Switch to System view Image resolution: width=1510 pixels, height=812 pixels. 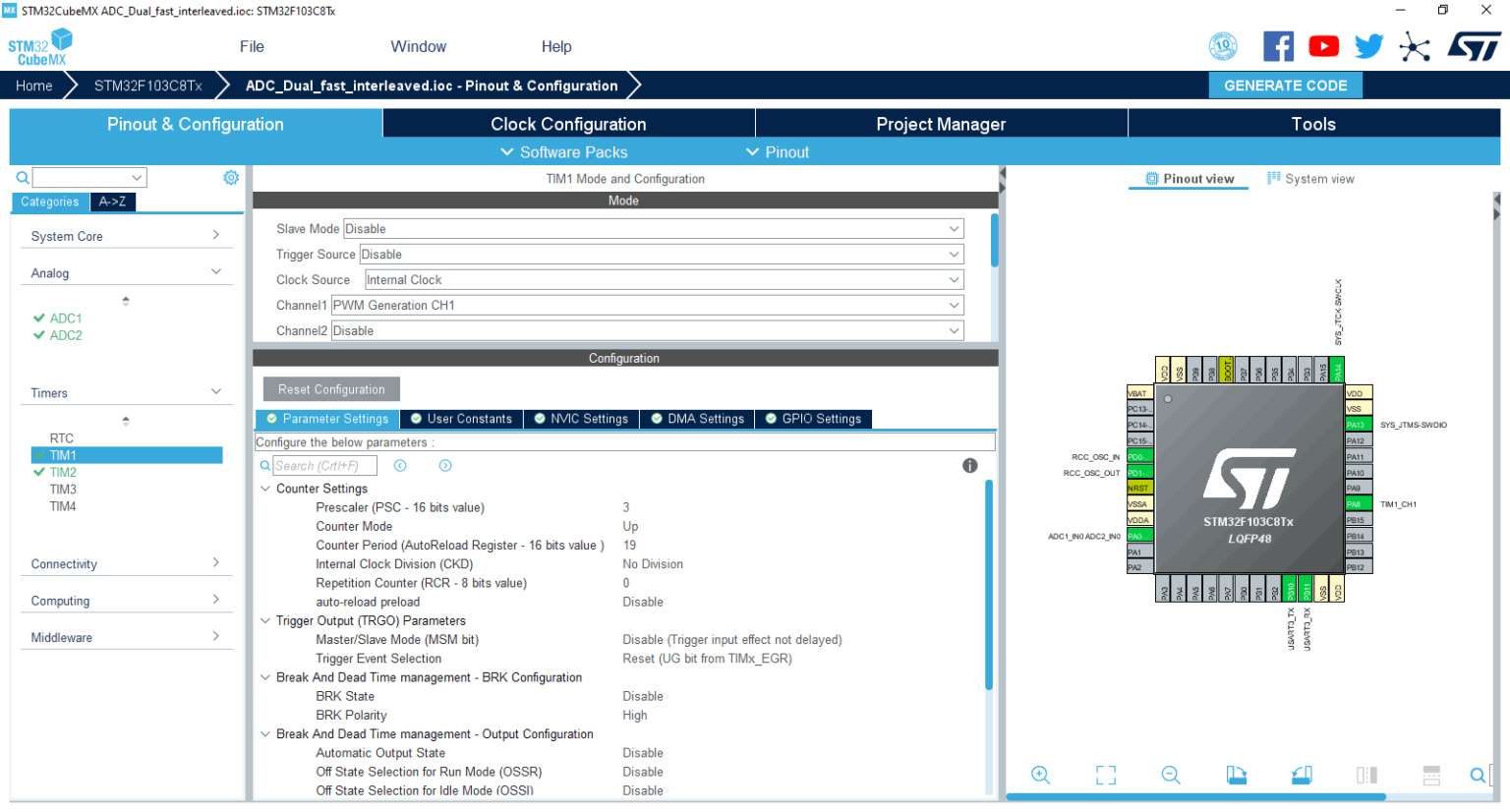1310,179
